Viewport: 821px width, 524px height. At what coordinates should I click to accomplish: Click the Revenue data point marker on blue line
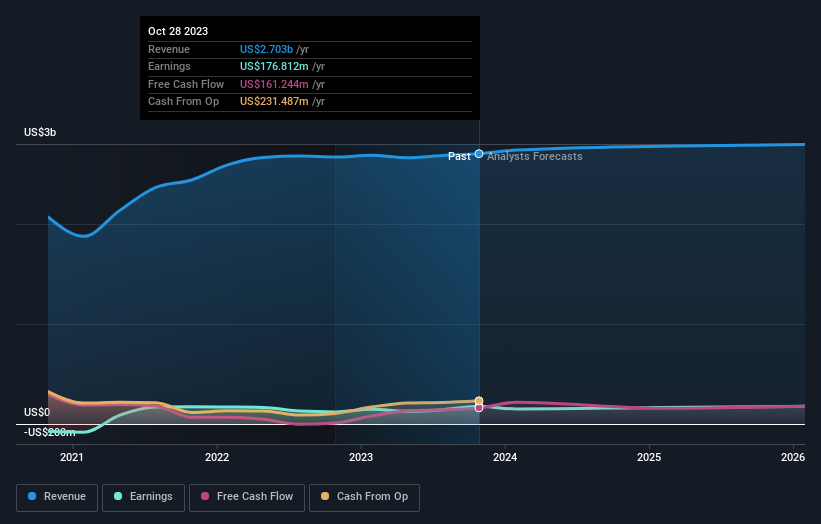click(x=479, y=154)
